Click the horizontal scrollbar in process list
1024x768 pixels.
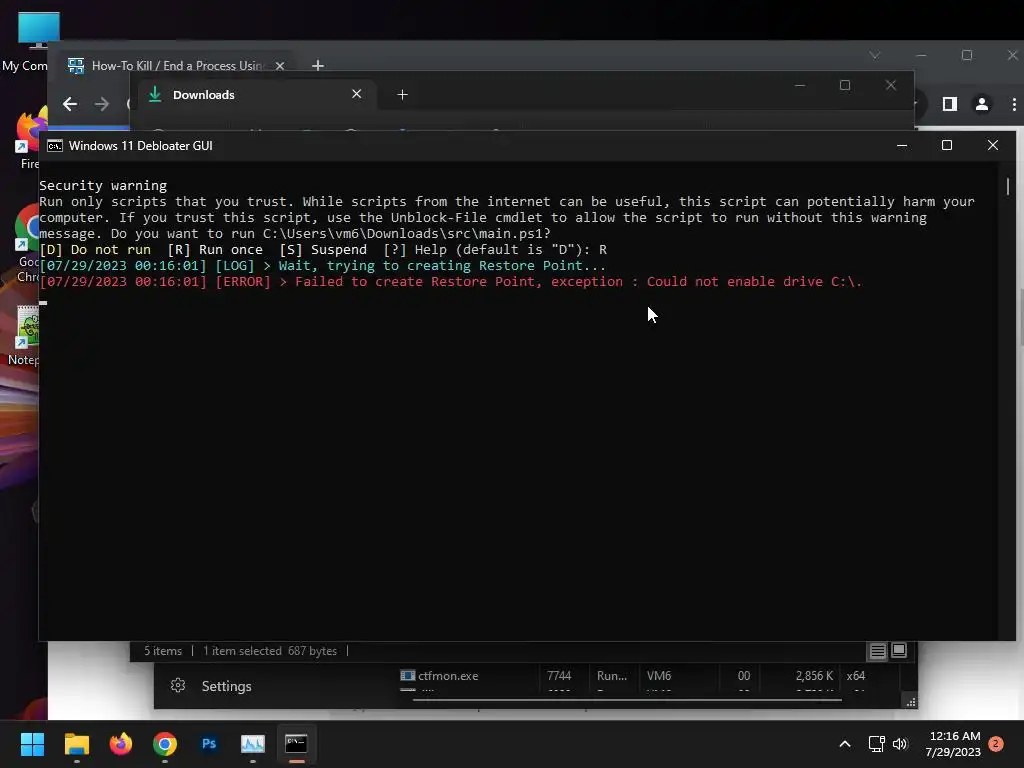[x=627, y=699]
